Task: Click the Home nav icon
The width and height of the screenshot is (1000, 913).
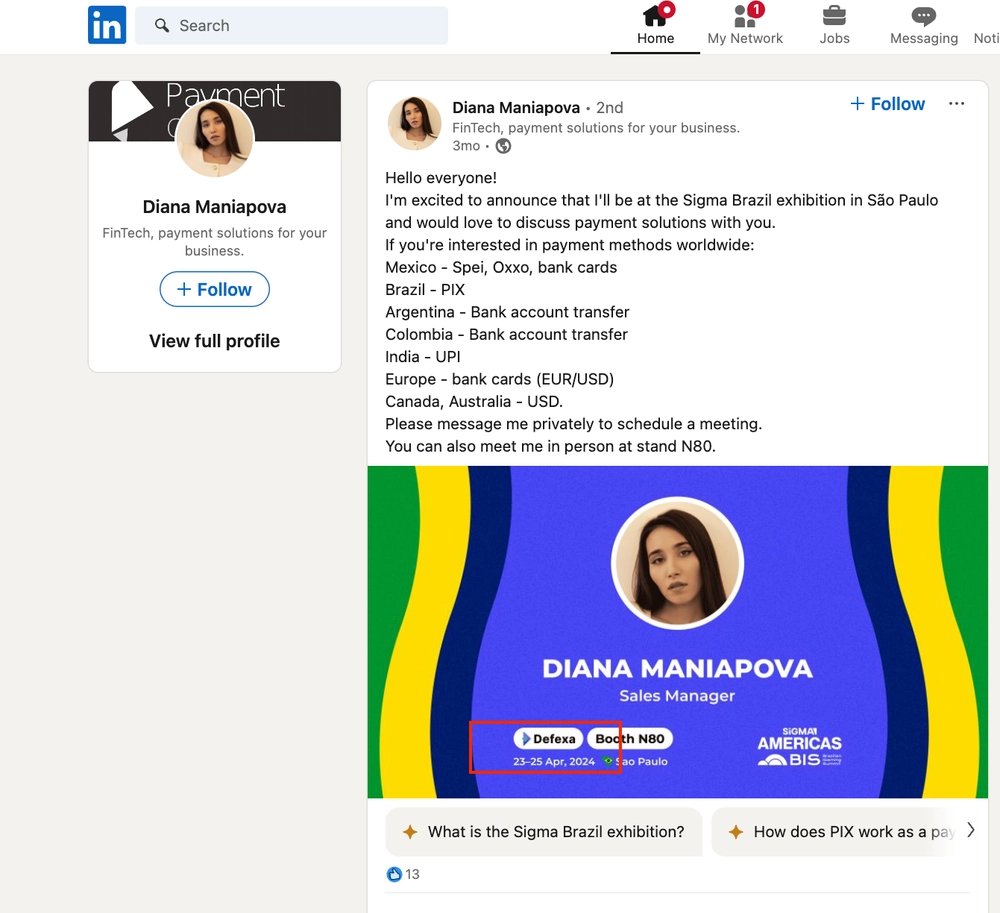Action: click(x=656, y=15)
